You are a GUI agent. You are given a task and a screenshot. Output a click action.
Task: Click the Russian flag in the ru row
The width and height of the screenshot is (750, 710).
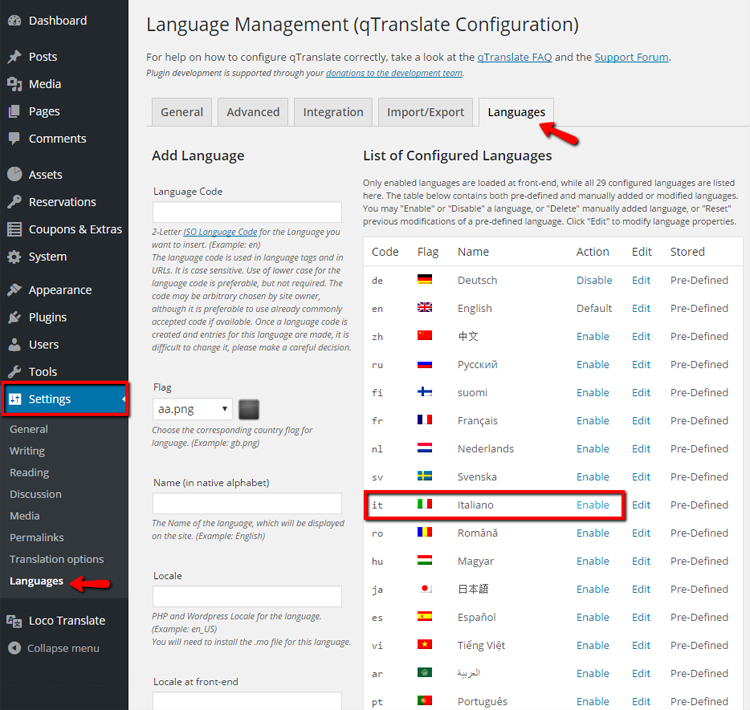(424, 364)
